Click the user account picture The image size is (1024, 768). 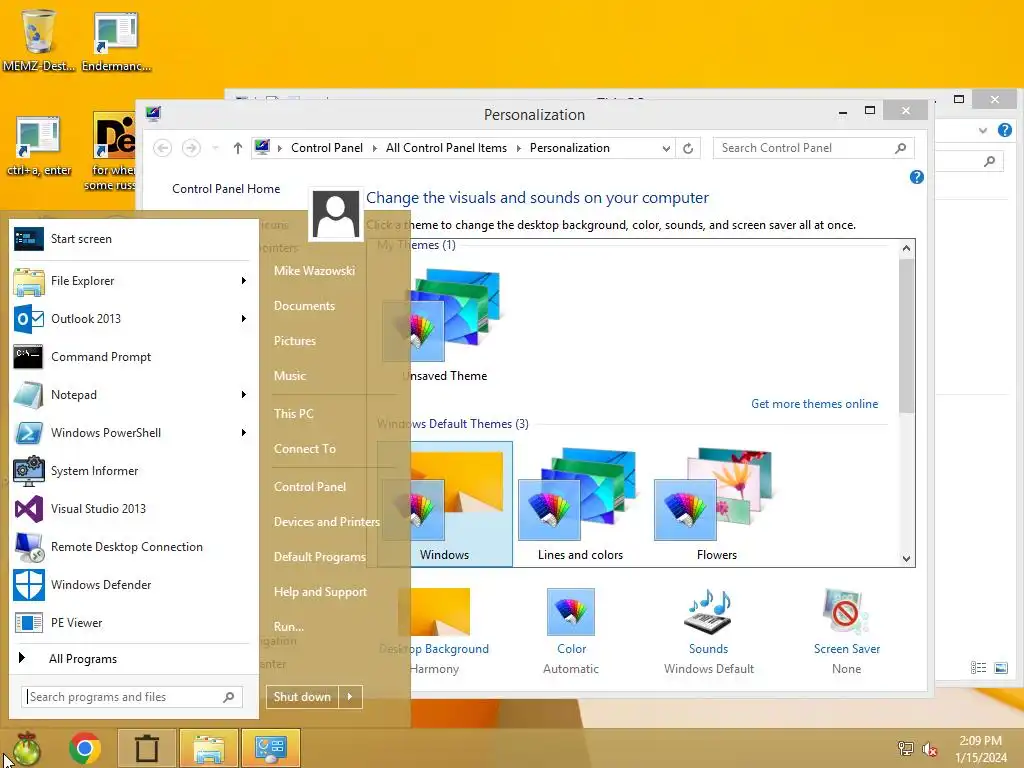[x=336, y=214]
